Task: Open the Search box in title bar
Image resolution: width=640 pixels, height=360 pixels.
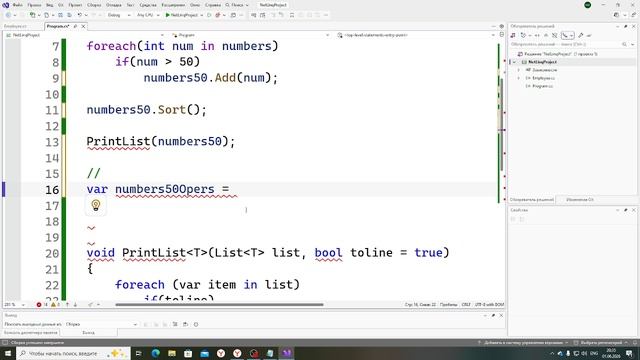Action: point(237,5)
